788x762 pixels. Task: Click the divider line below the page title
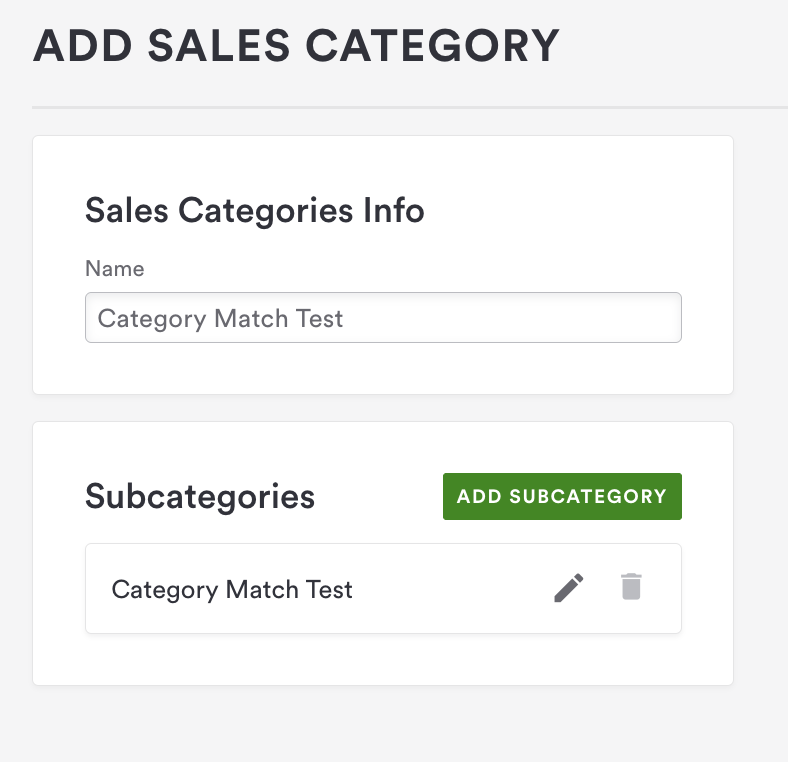tap(400, 107)
